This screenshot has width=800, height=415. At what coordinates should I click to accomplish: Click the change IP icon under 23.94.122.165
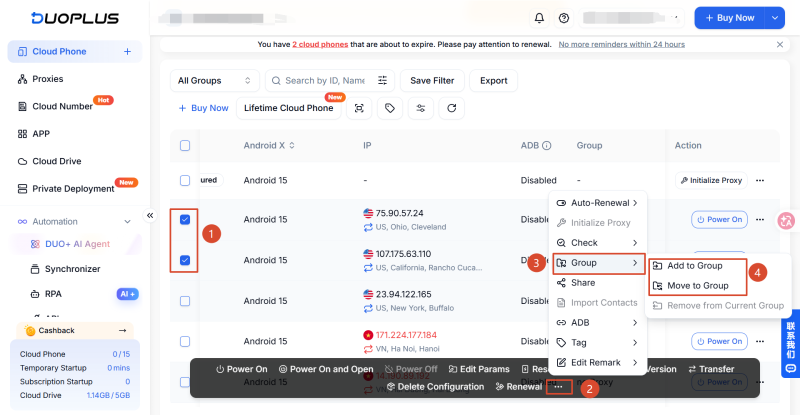368,308
